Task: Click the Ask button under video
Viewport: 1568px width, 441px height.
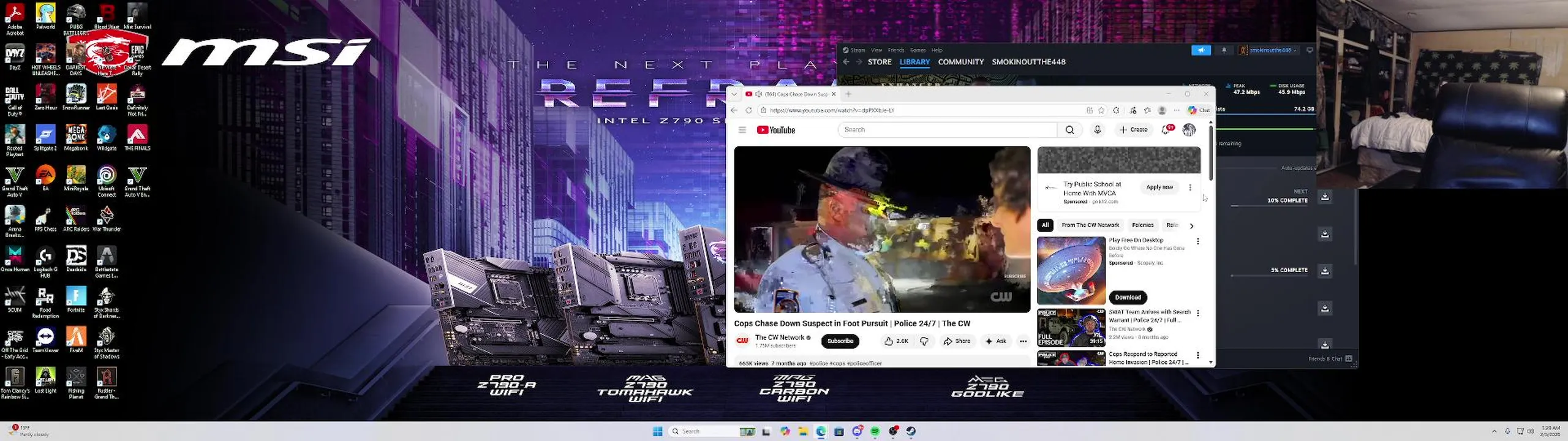Action: (995, 341)
